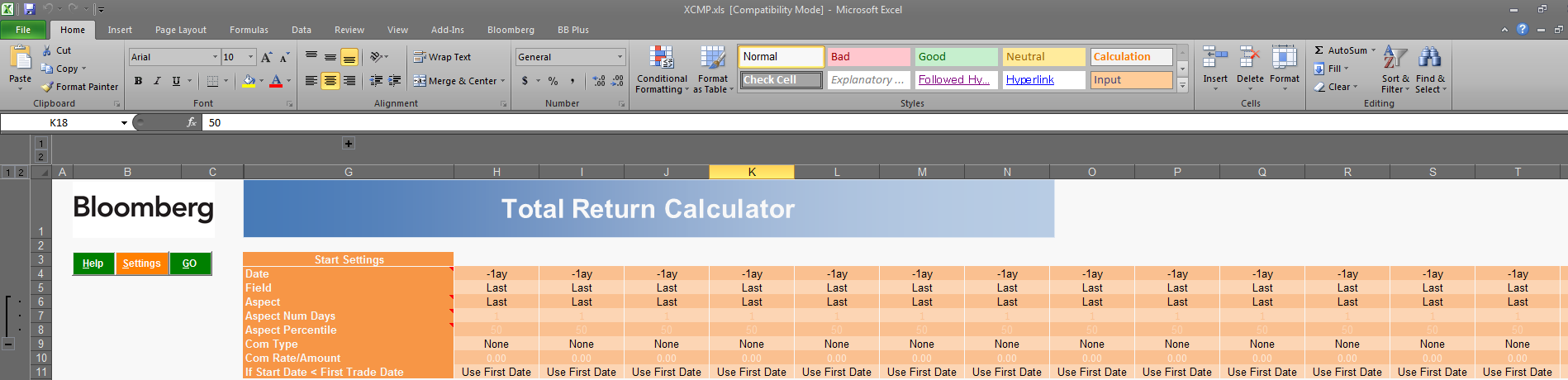Switch to the Formulas tab

pyautogui.click(x=249, y=30)
